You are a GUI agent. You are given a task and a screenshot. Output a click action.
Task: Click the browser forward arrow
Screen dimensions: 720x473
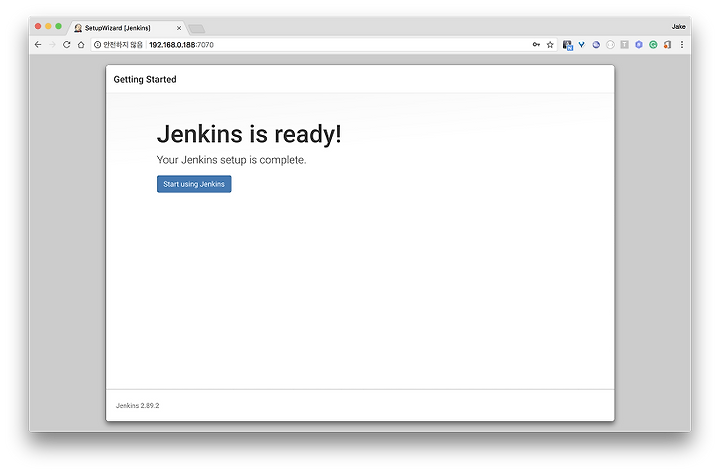coord(52,45)
